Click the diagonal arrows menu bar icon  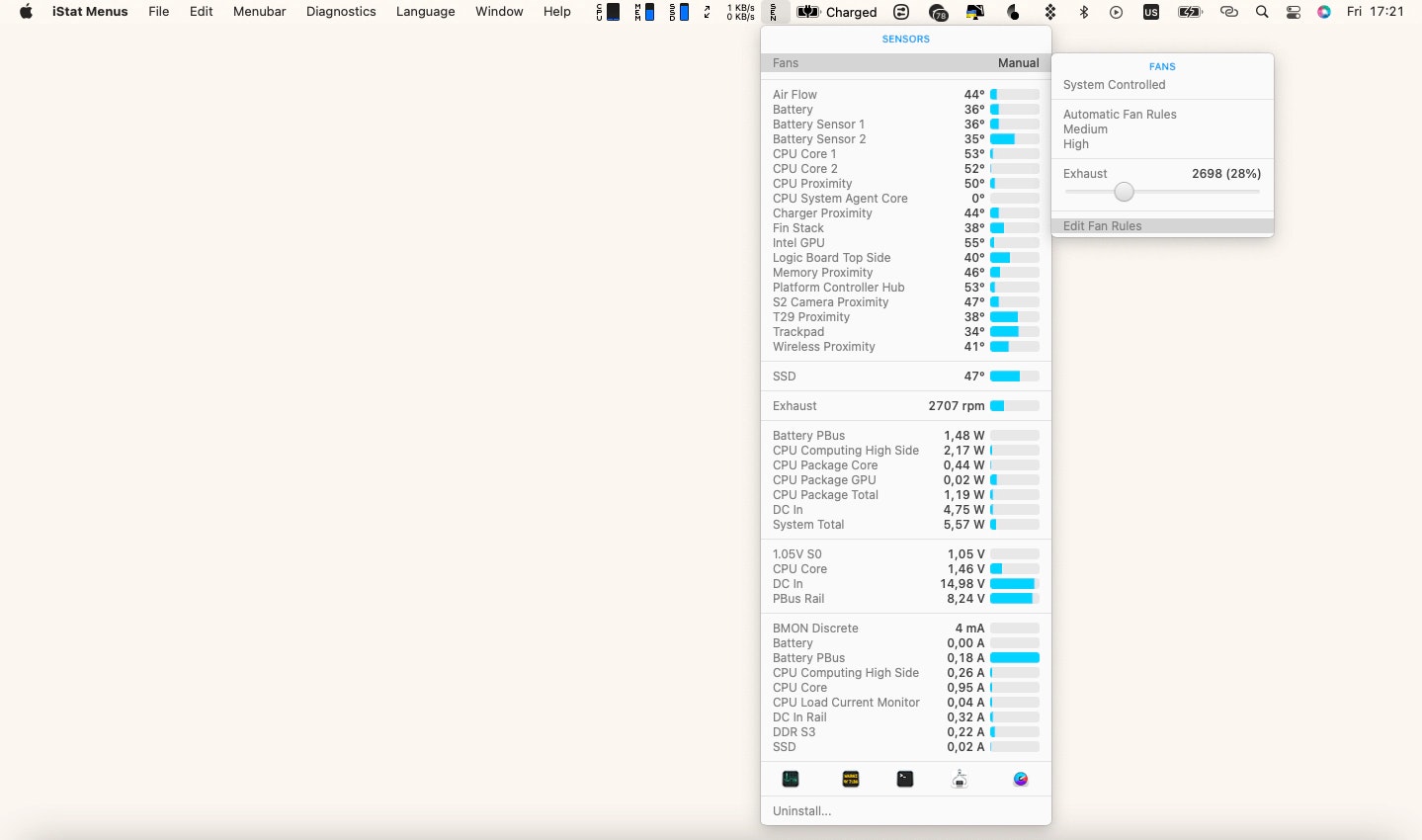(x=707, y=12)
